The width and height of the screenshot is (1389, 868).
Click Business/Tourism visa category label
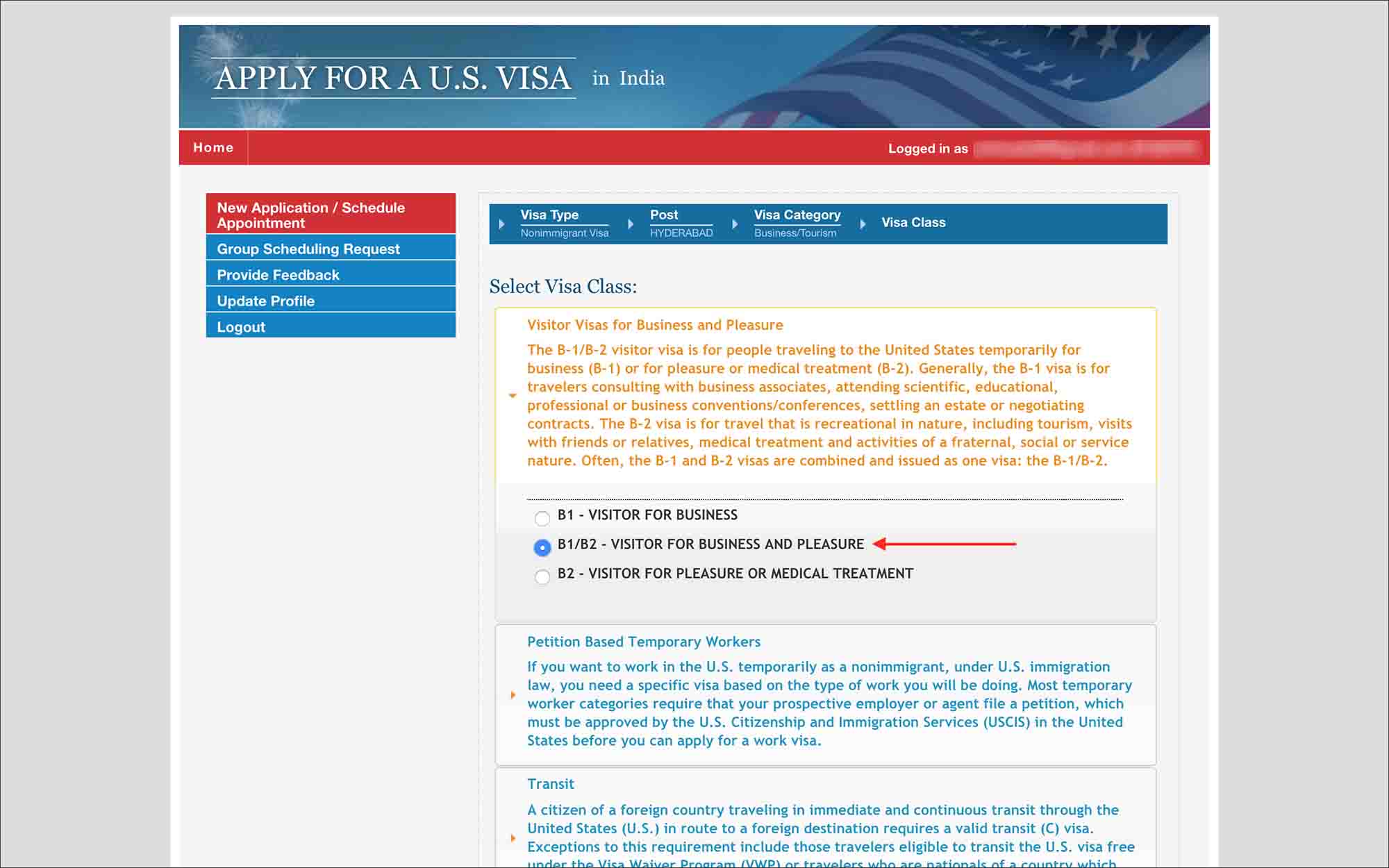point(796,232)
